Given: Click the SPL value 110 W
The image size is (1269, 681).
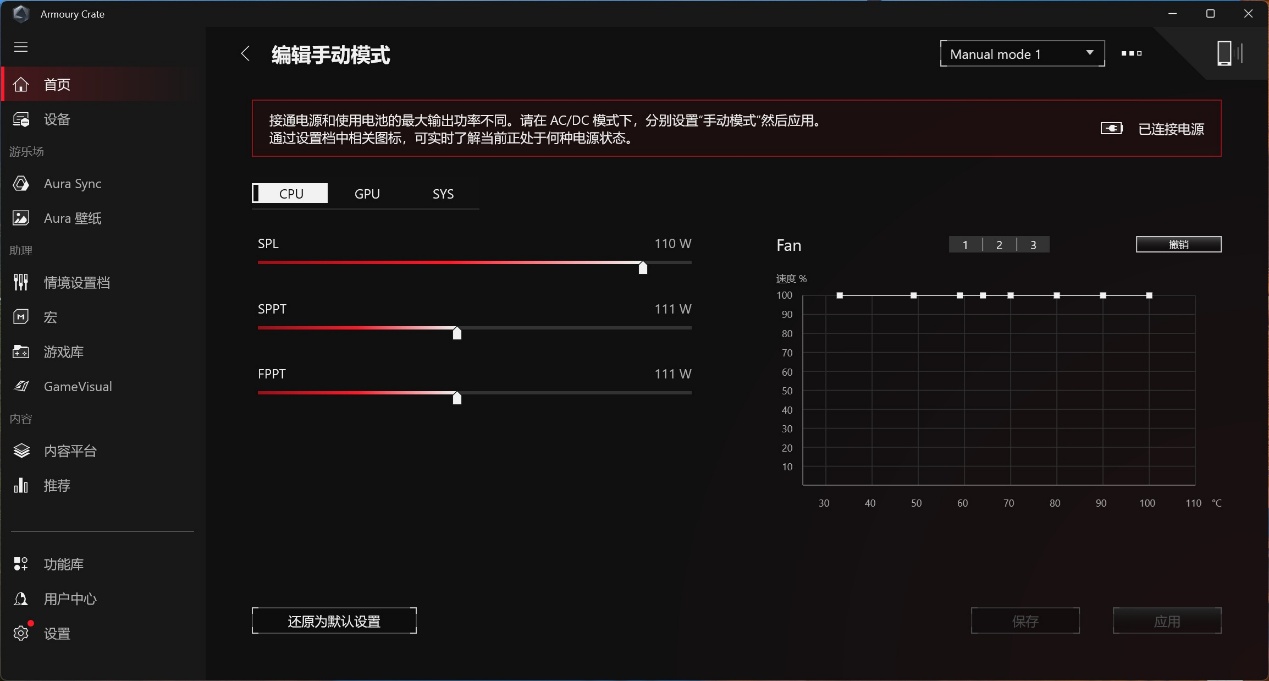Looking at the screenshot, I should tap(673, 244).
